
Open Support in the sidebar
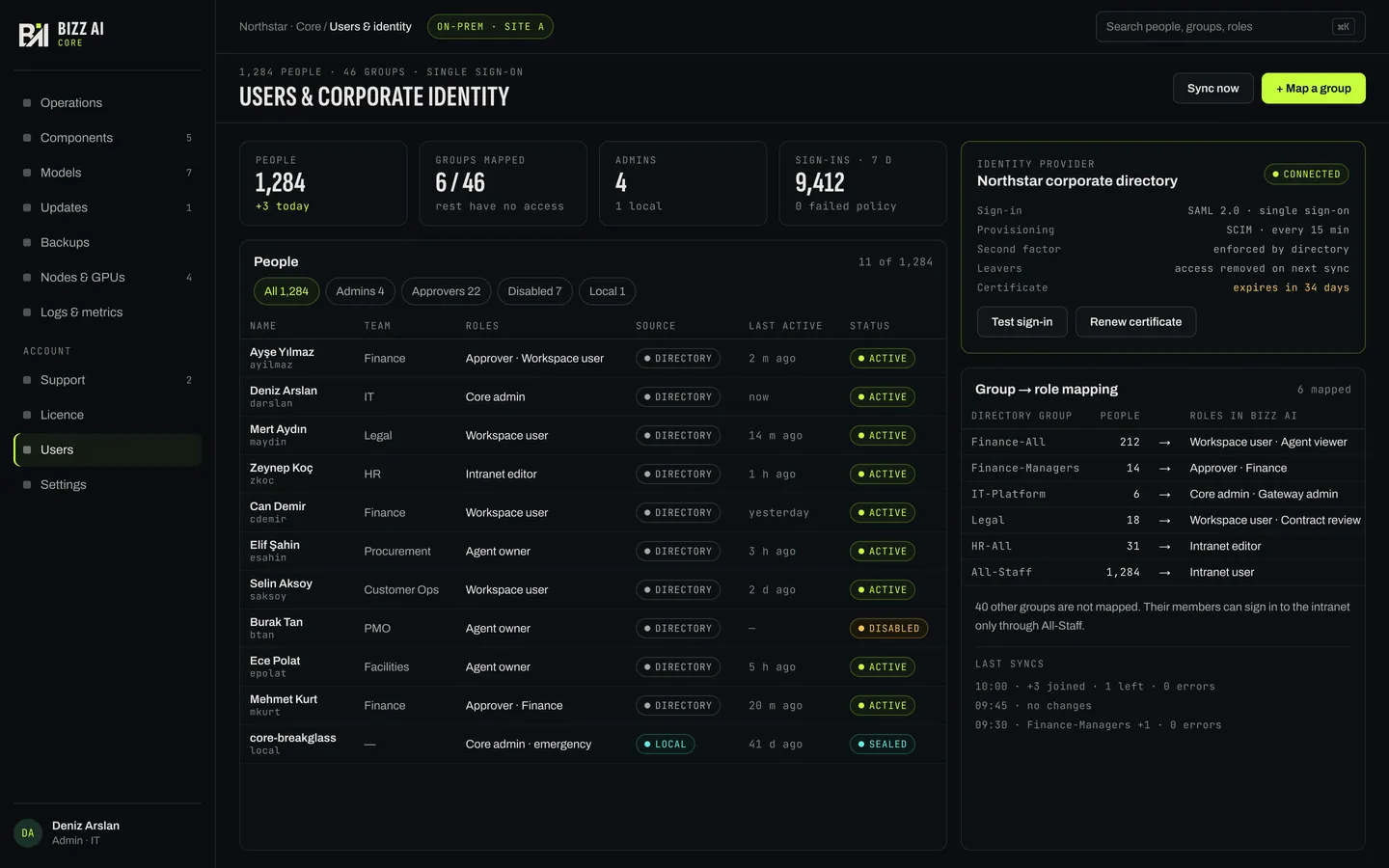tap(108, 380)
